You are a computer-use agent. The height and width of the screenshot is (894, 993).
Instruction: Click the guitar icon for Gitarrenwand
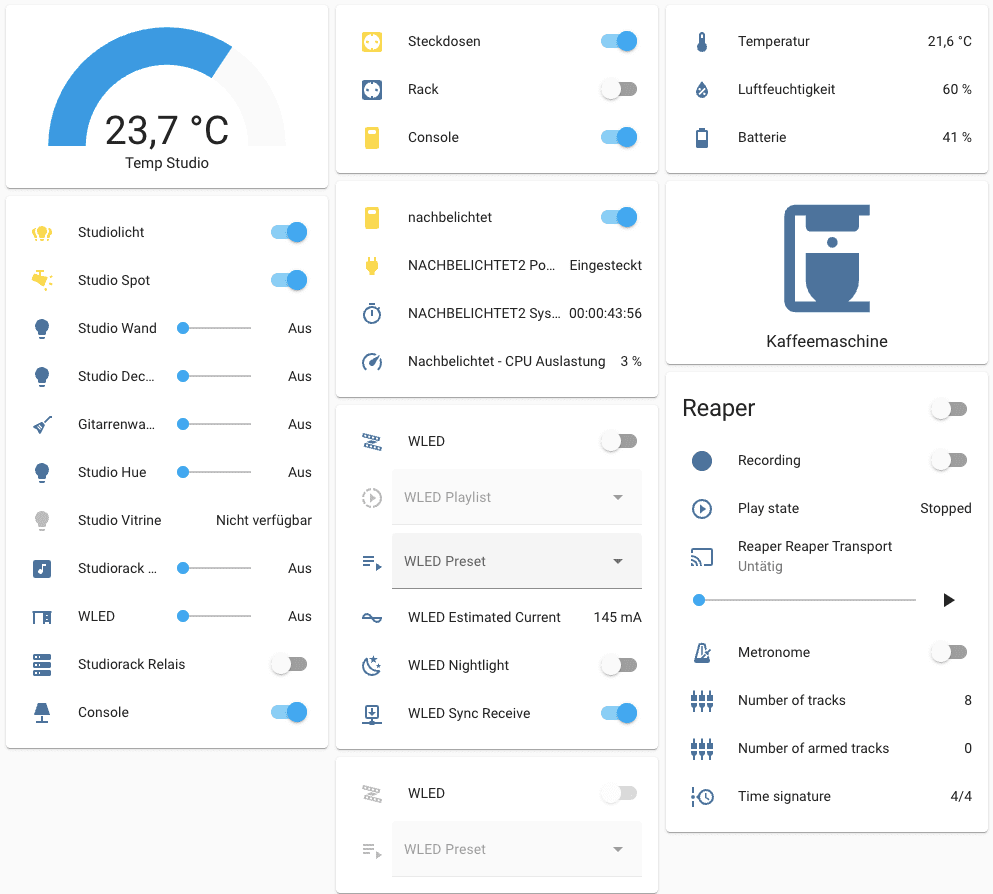pos(41,425)
